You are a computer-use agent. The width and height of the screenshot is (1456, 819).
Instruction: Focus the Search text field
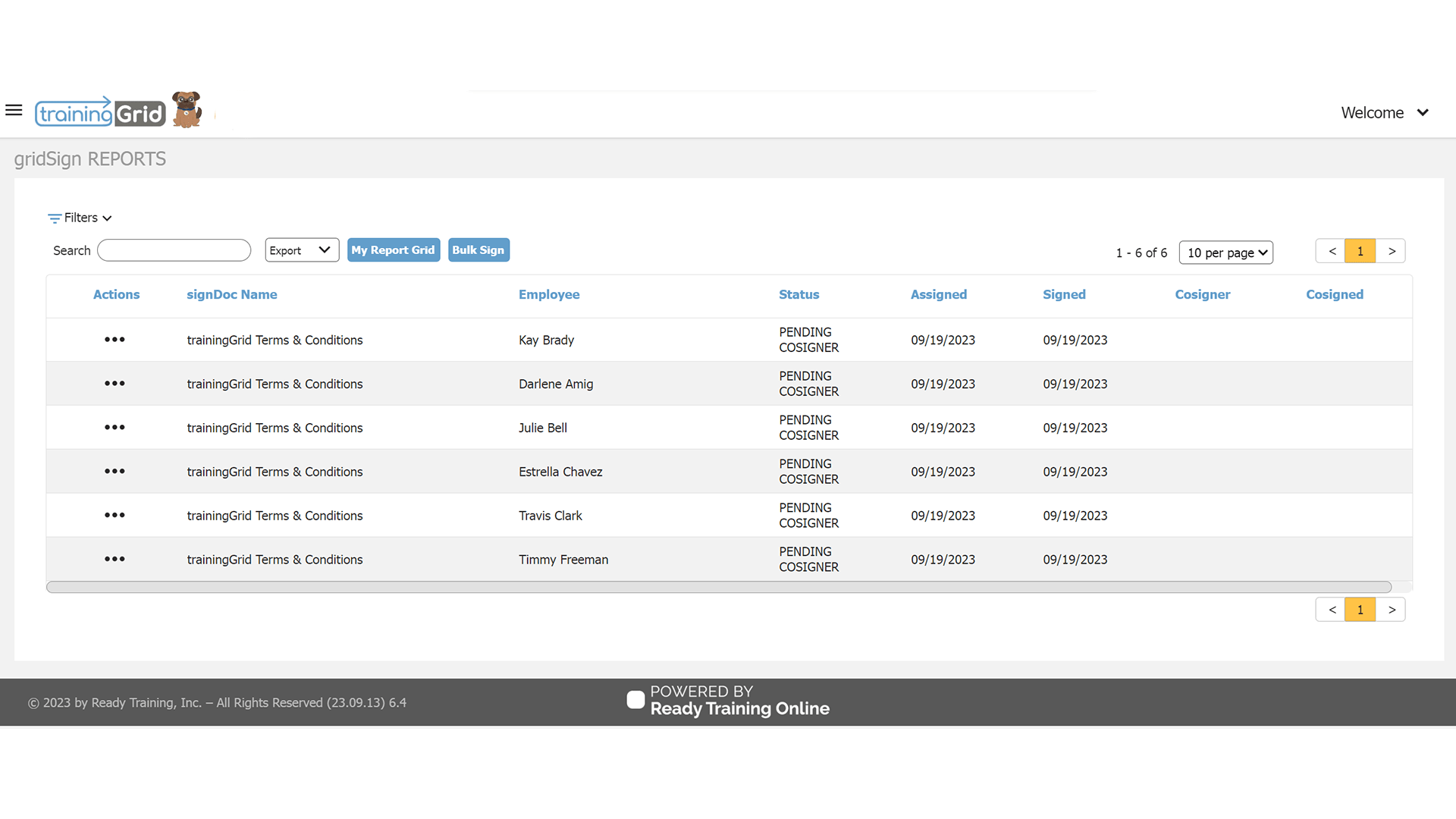coord(174,250)
